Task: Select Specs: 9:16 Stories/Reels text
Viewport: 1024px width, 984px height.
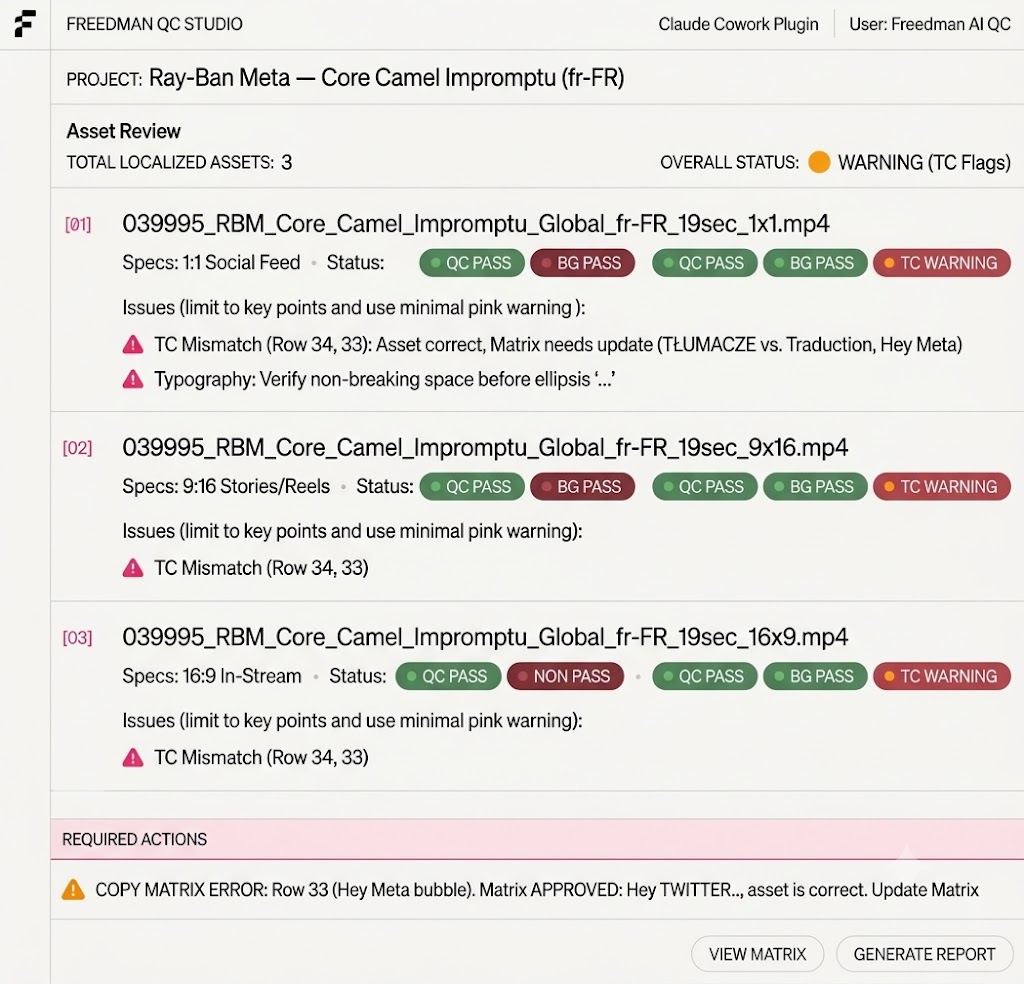Action: tap(226, 486)
